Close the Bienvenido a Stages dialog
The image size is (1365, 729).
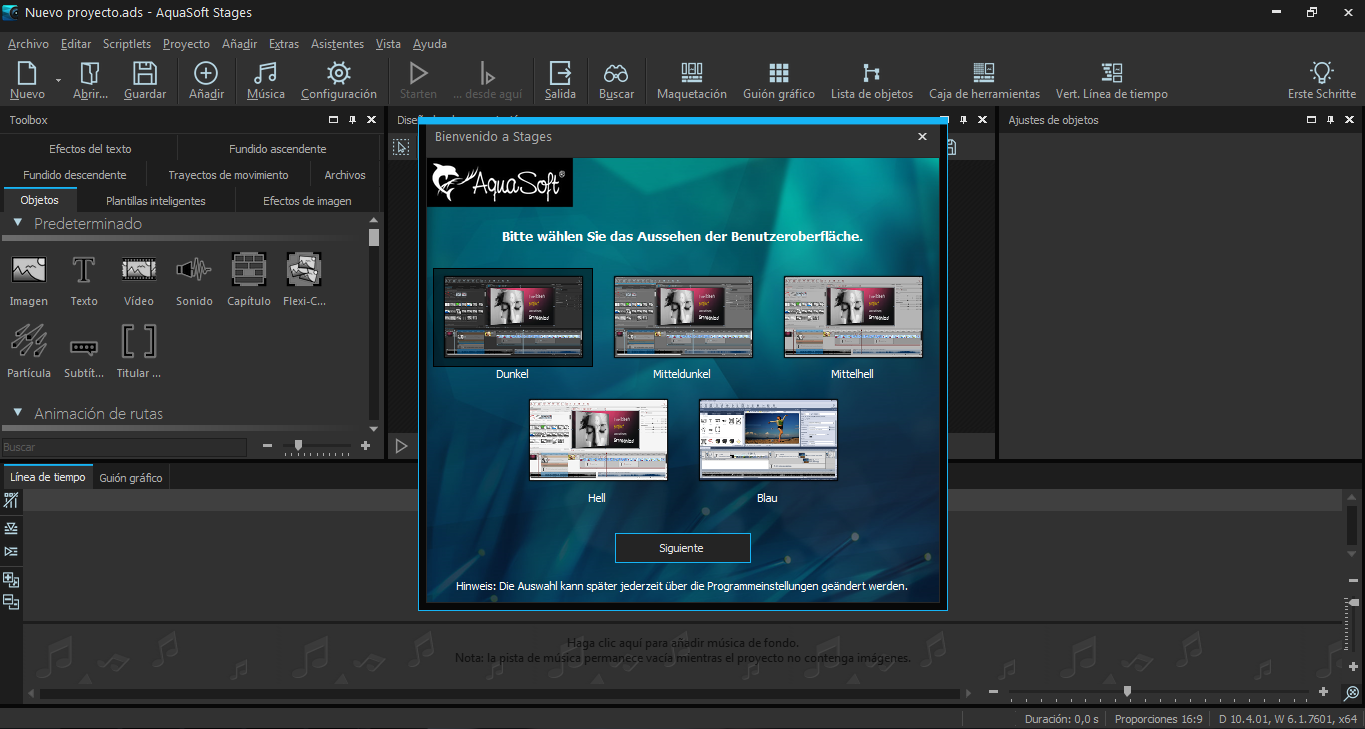pyautogui.click(x=922, y=136)
